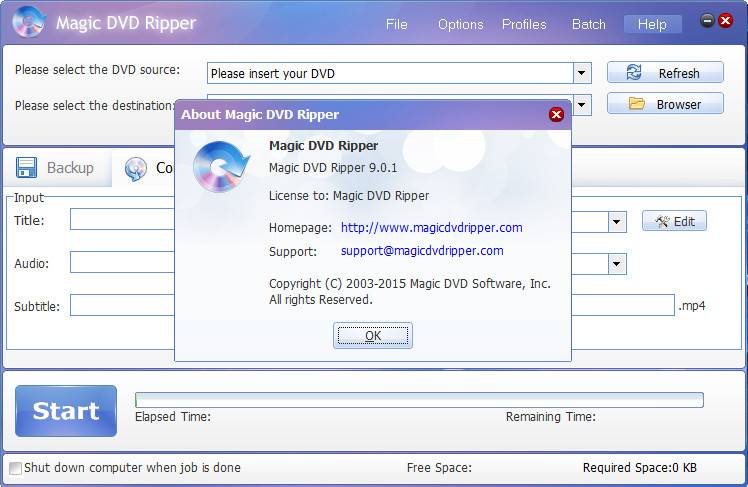Viewport: 748px width, 487px height.
Task: Click the conversion progress bar
Action: [x=419, y=400]
